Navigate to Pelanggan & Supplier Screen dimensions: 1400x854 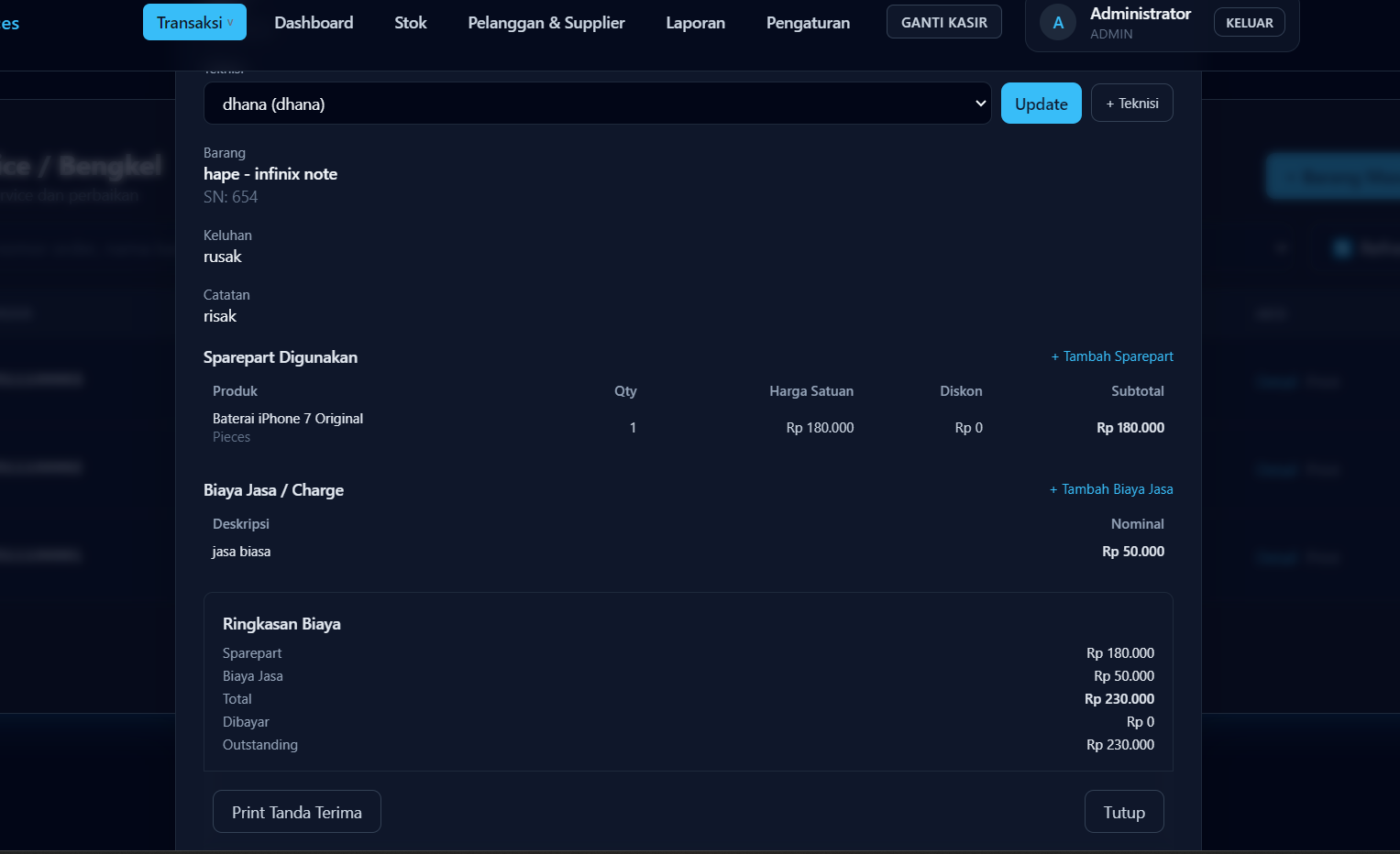pos(546,23)
